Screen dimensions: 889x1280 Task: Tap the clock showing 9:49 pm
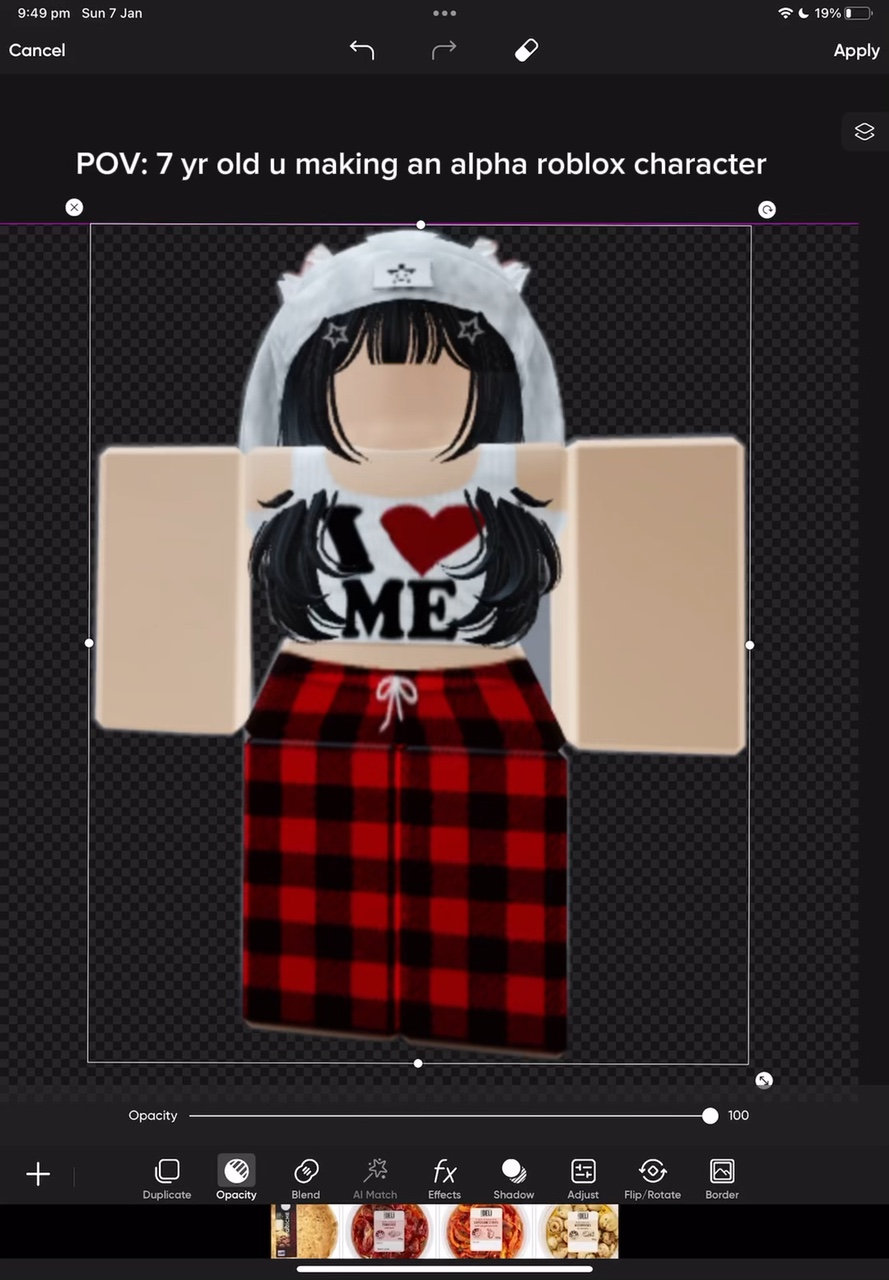click(x=43, y=13)
